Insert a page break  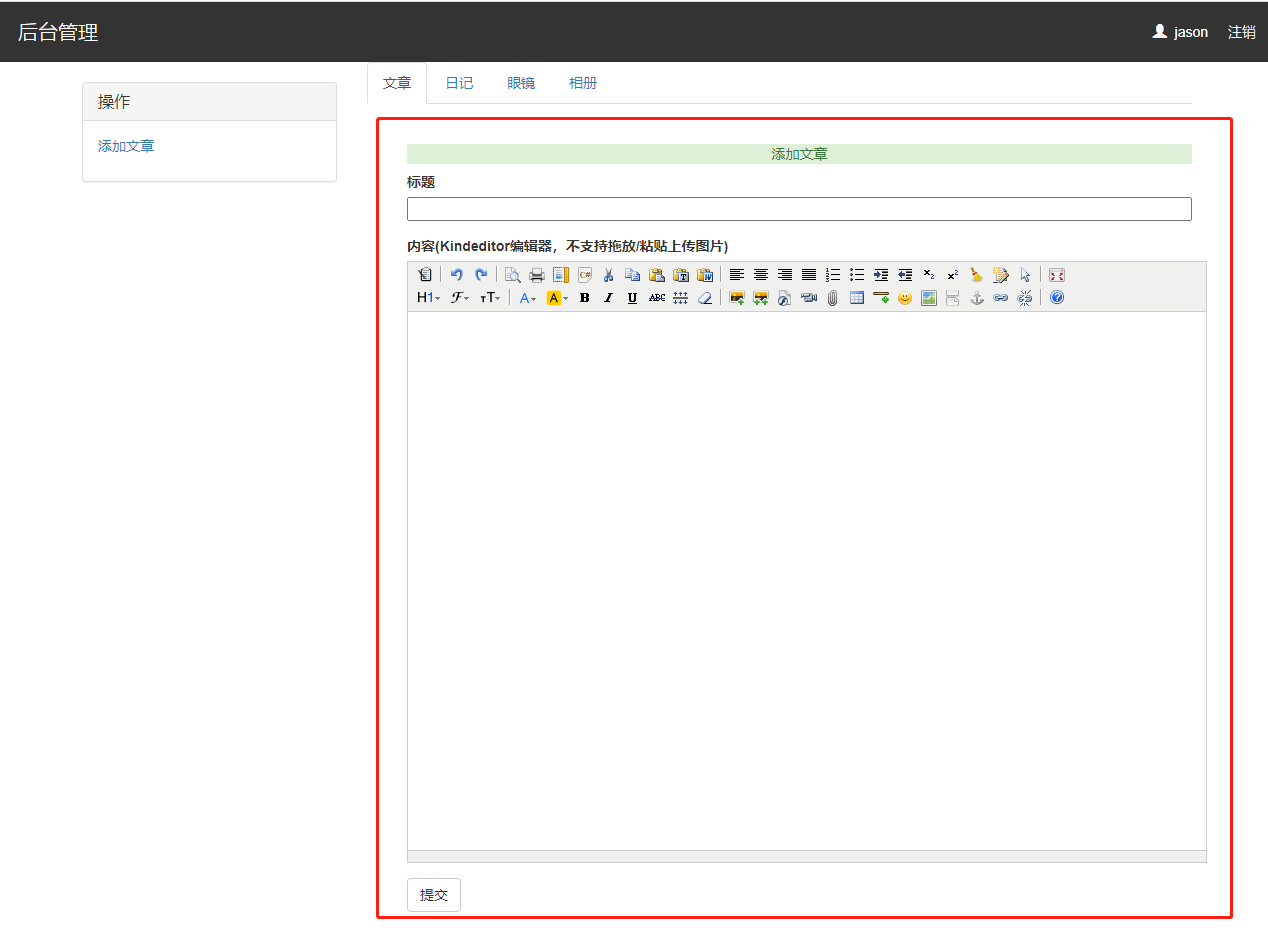[953, 298]
